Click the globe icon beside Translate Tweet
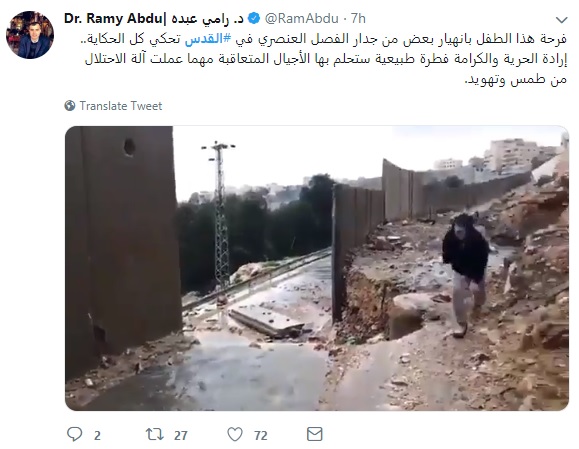 point(70,106)
